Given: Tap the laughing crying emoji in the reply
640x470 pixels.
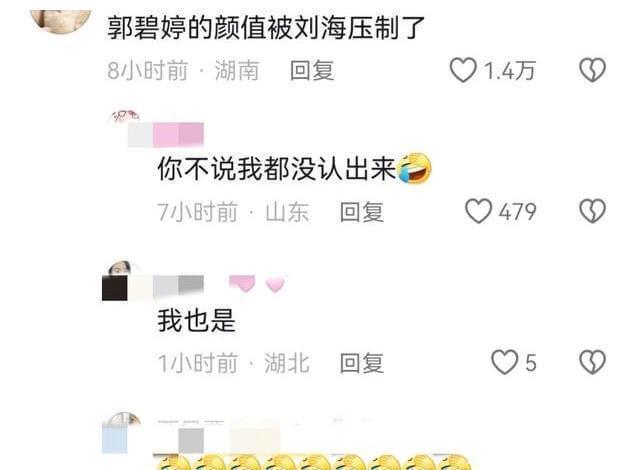Looking at the screenshot, I should 414,168.
